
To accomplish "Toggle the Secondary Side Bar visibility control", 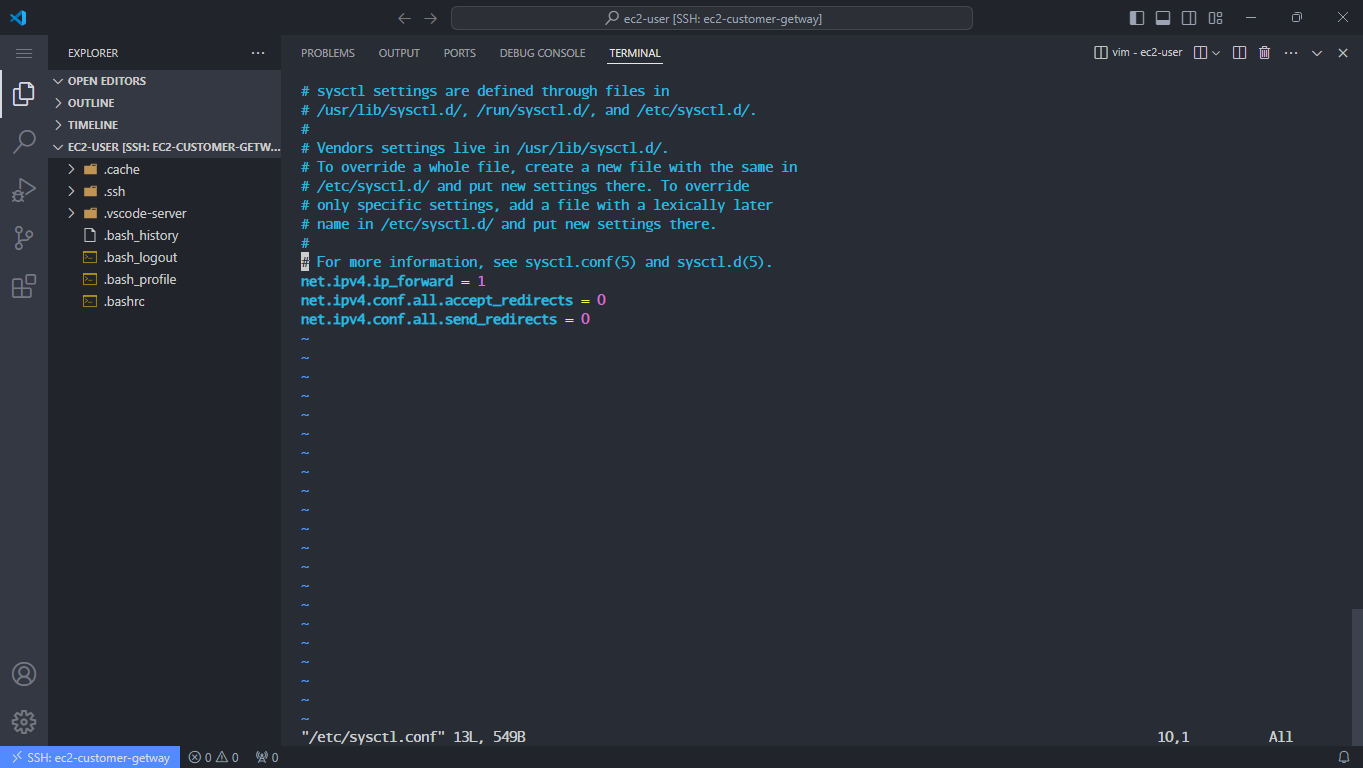I will [1188, 17].
